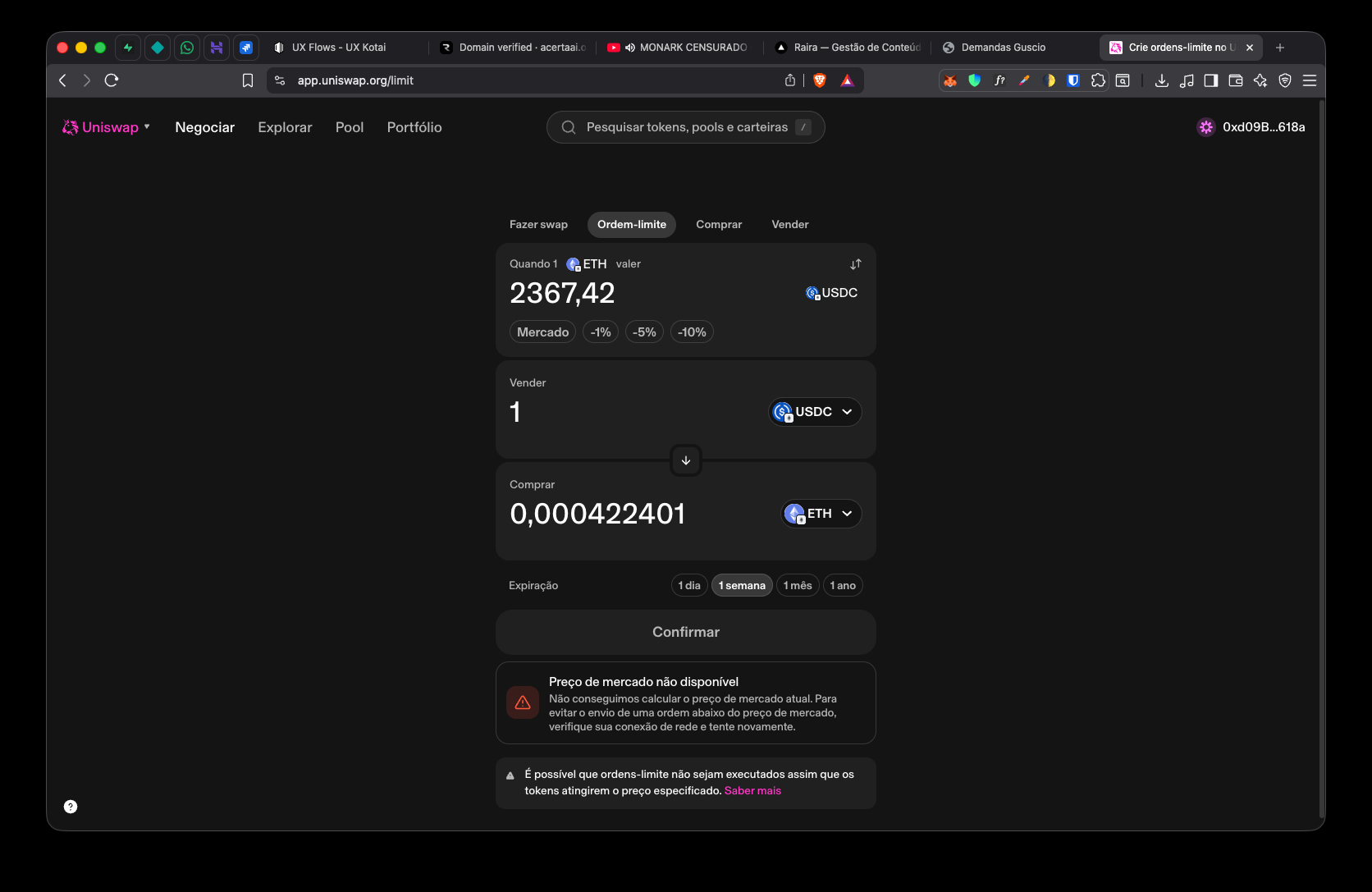The image size is (1372, 892).
Task: Select the Ordem-limite tab
Action: tap(632, 225)
